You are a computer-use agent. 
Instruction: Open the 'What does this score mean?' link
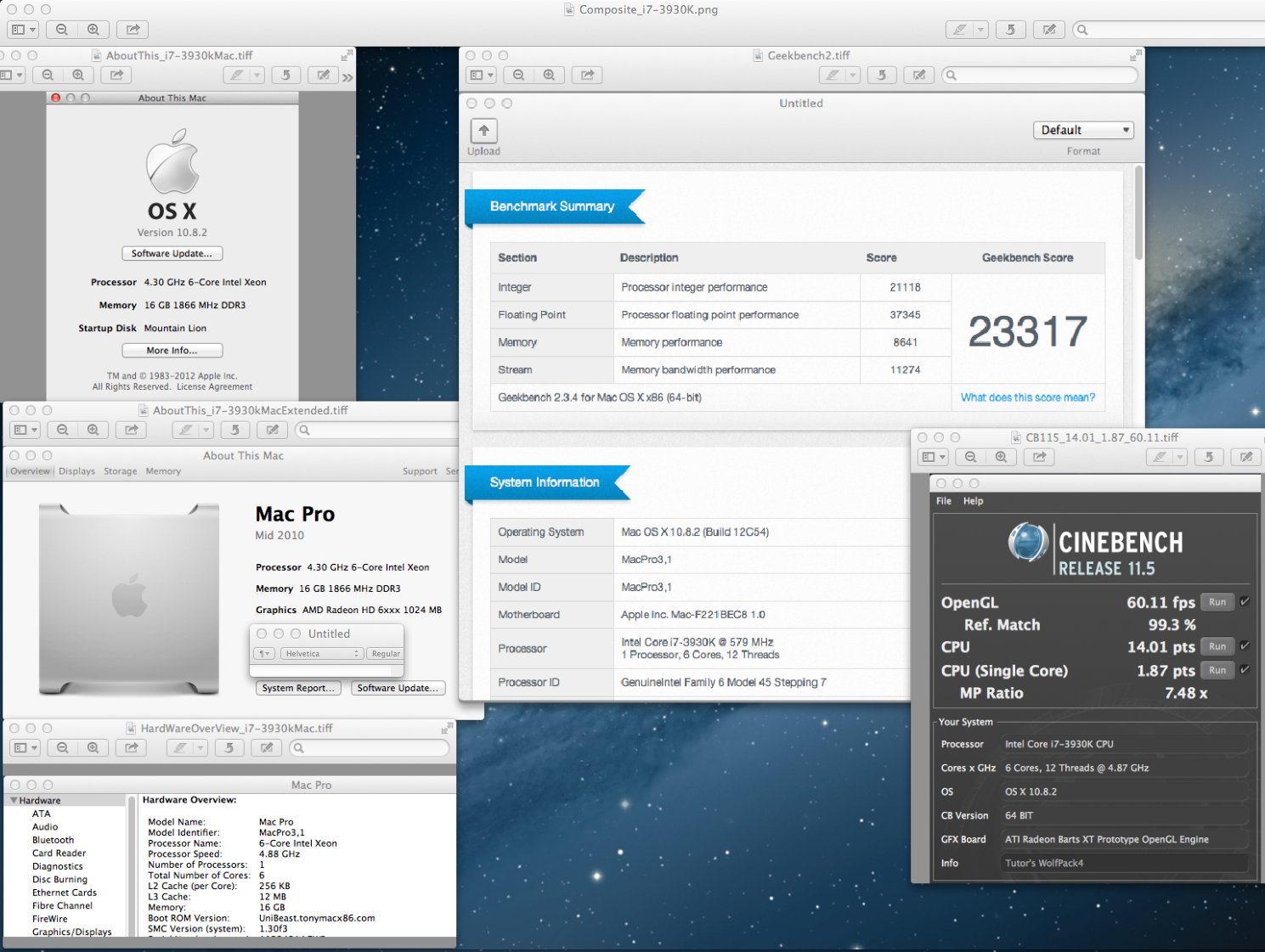(1028, 397)
